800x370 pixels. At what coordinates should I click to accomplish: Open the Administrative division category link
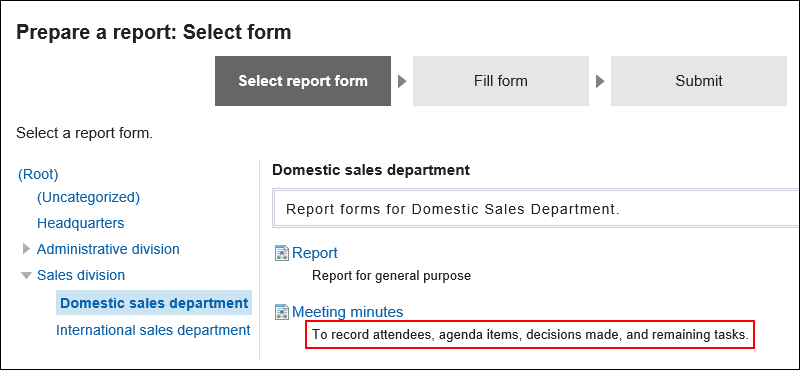(x=108, y=249)
